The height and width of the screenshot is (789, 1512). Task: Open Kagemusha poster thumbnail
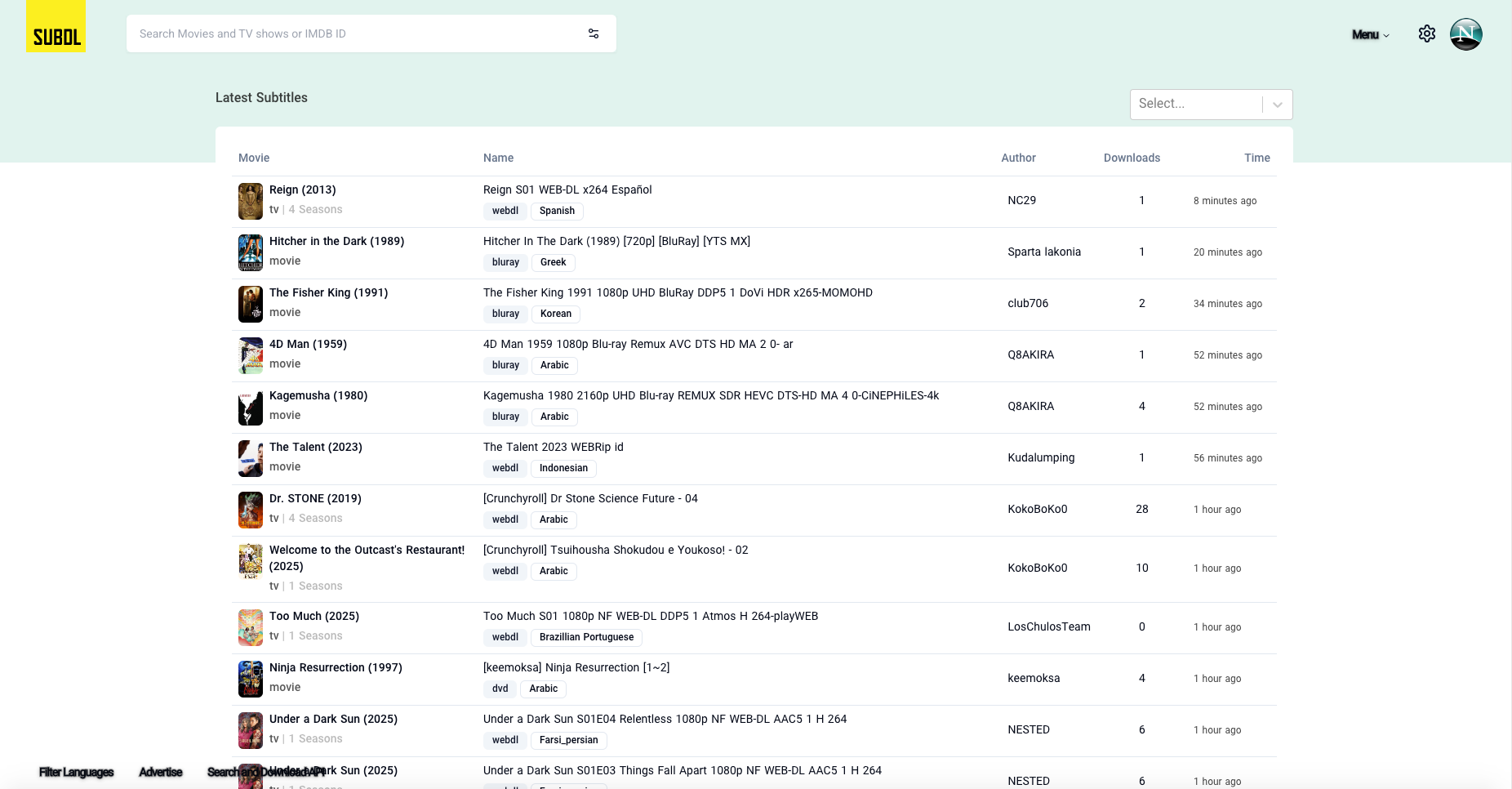pyautogui.click(x=250, y=407)
